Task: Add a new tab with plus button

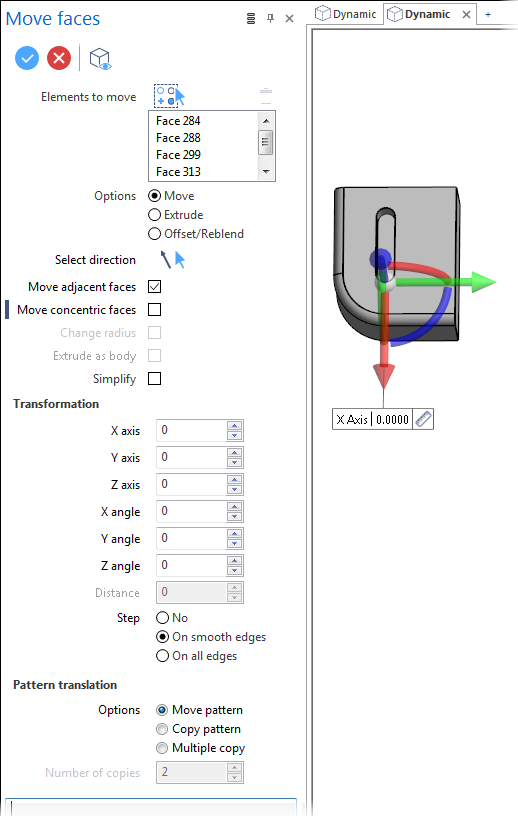Action: click(x=488, y=15)
